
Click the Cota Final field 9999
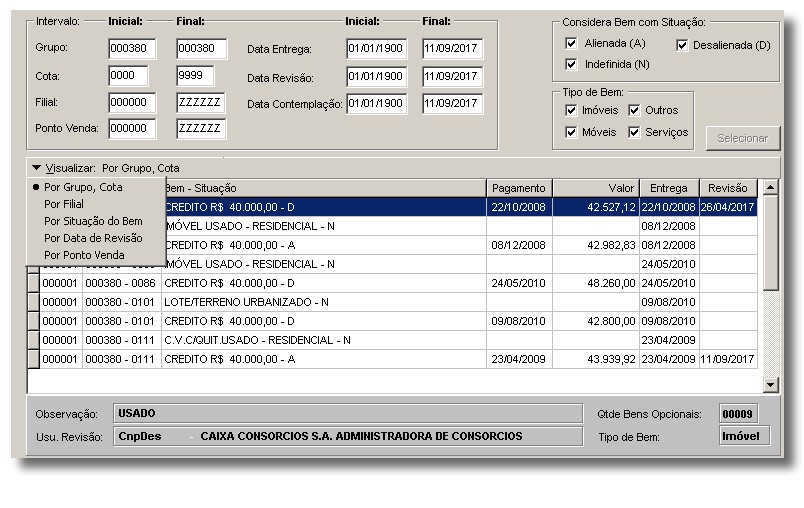(195, 76)
